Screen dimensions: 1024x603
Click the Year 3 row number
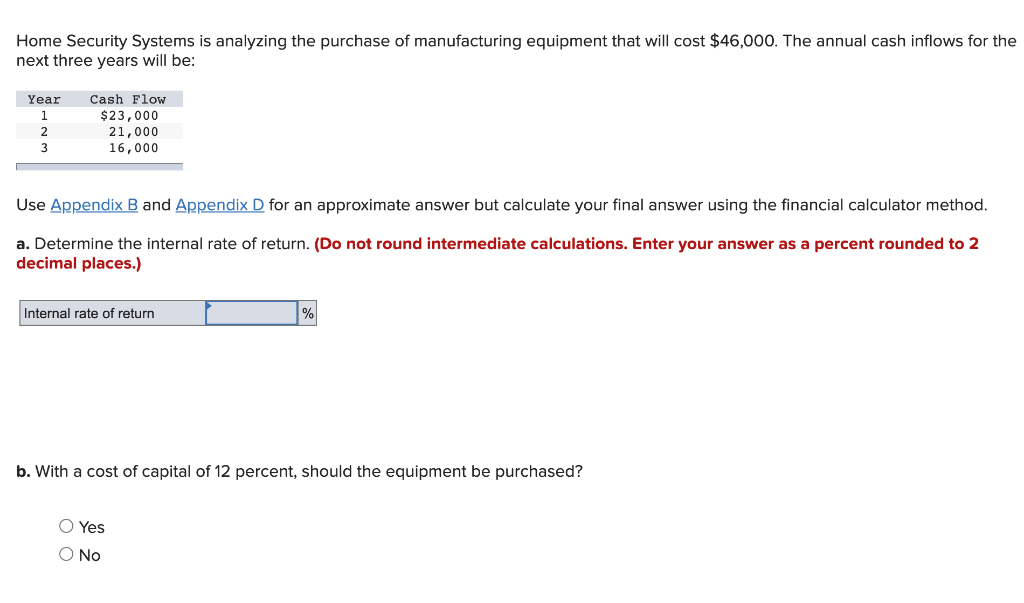44,148
